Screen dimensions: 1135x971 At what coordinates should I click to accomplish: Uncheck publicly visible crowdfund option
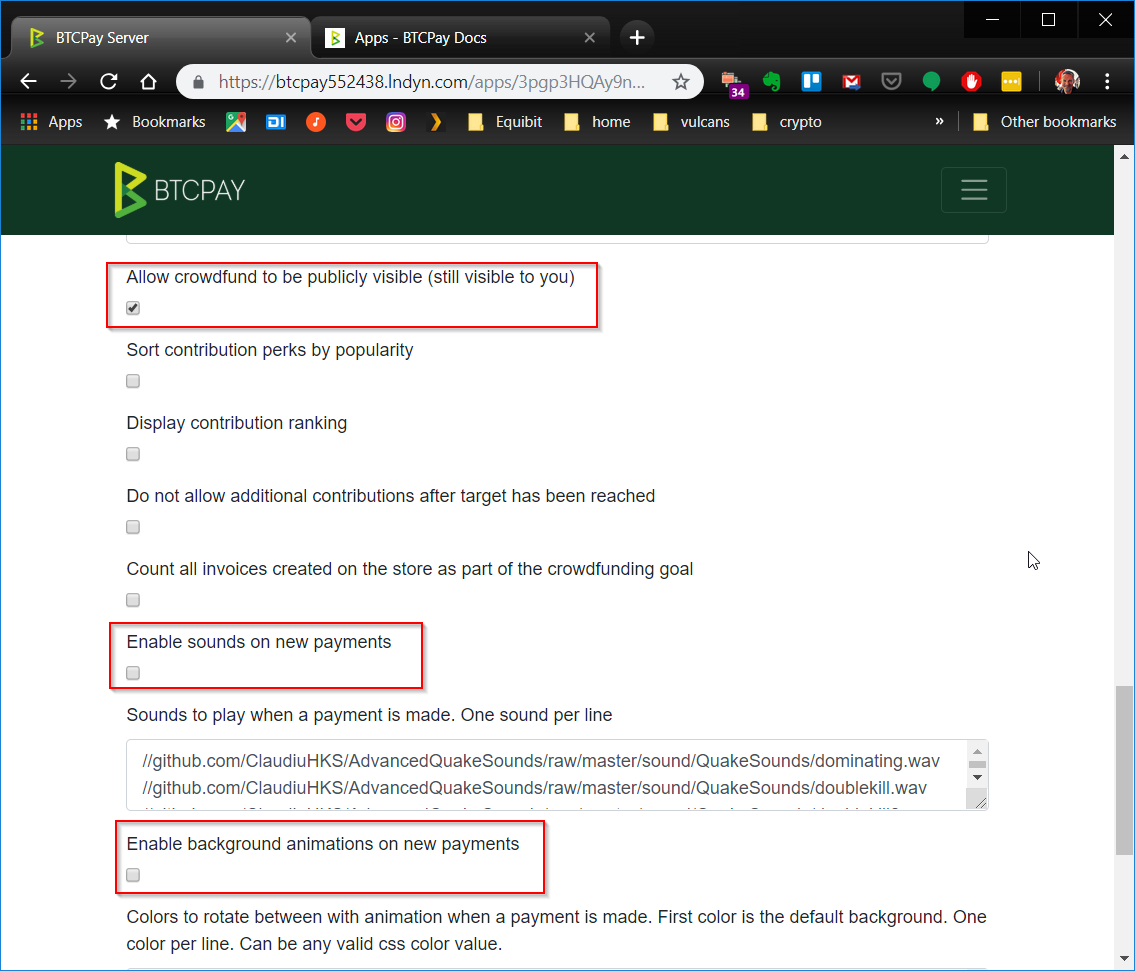(133, 308)
